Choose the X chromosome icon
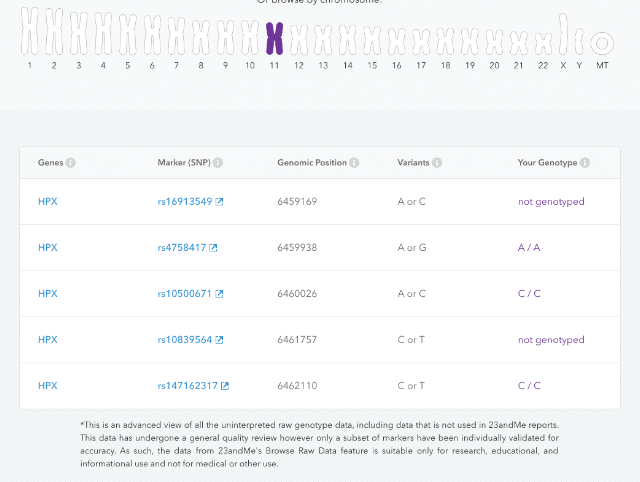 tap(563, 34)
